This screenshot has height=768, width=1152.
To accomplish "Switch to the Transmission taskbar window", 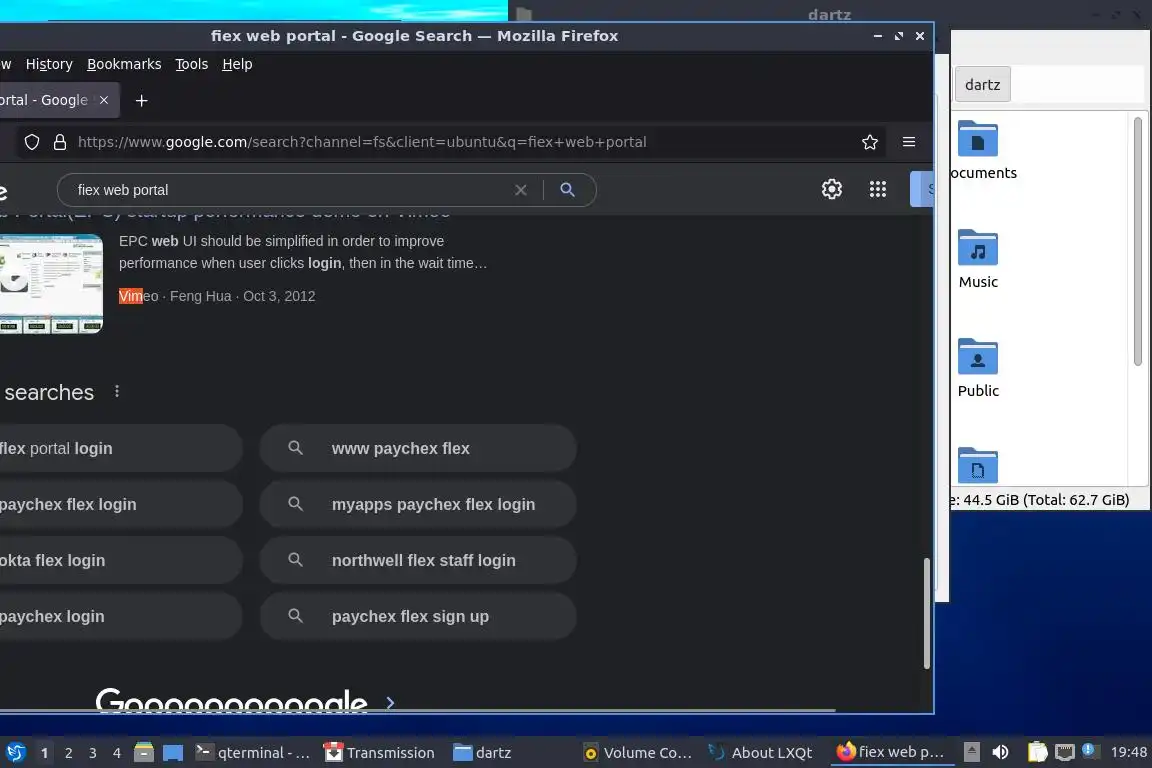I will (380, 753).
